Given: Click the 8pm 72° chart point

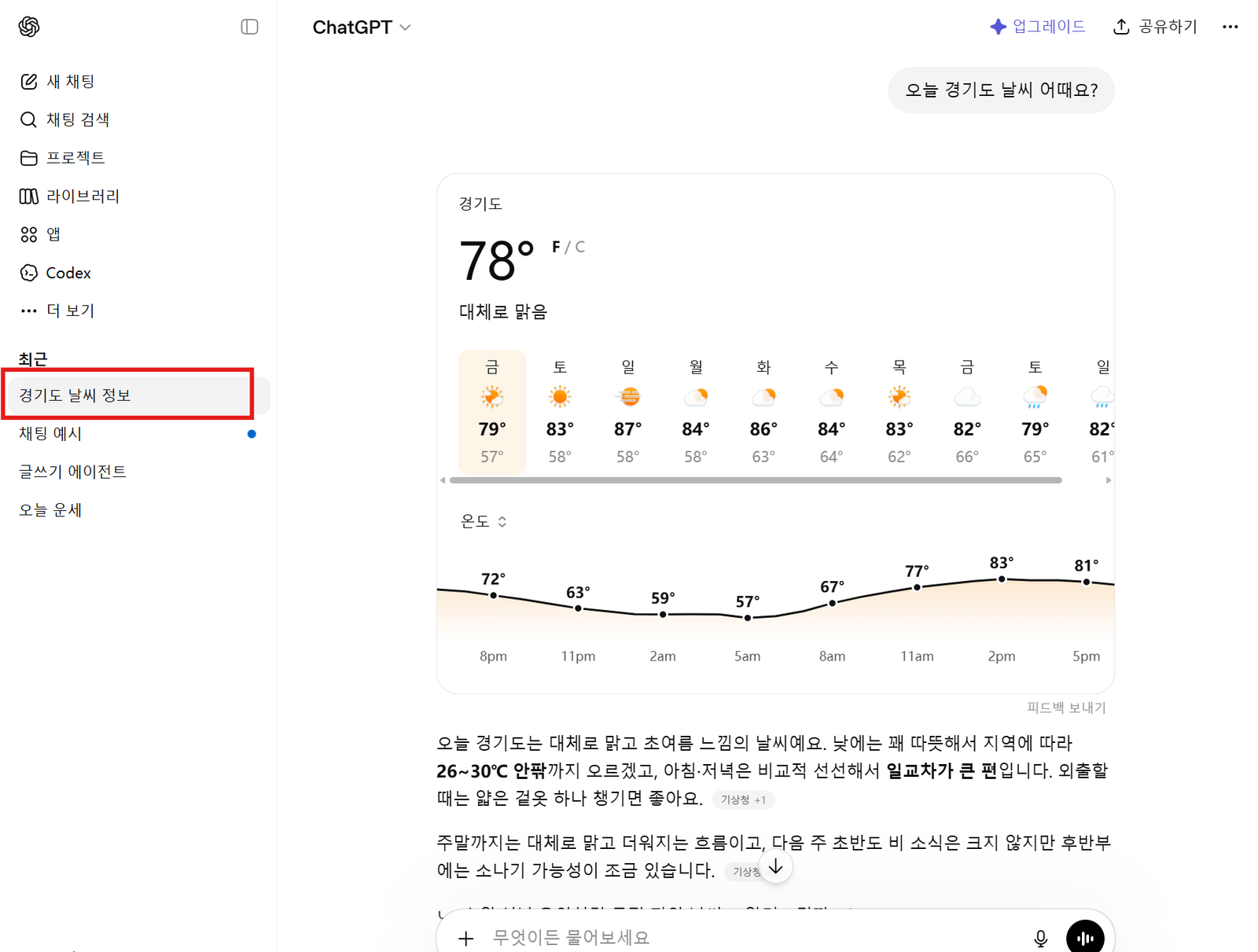Looking at the screenshot, I should (x=494, y=596).
